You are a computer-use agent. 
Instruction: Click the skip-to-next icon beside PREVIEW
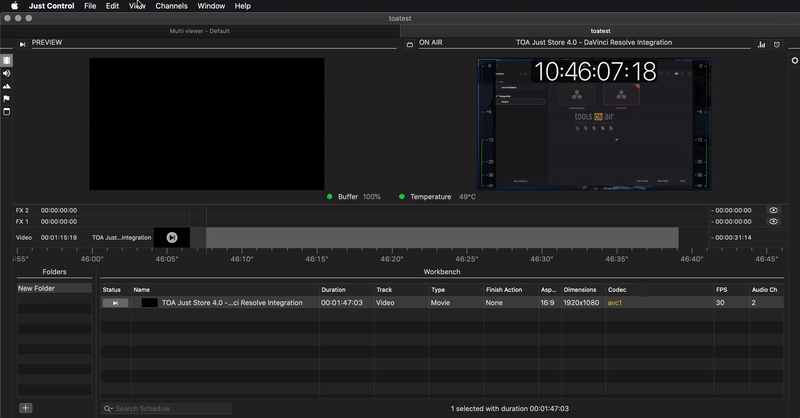tap(22, 44)
